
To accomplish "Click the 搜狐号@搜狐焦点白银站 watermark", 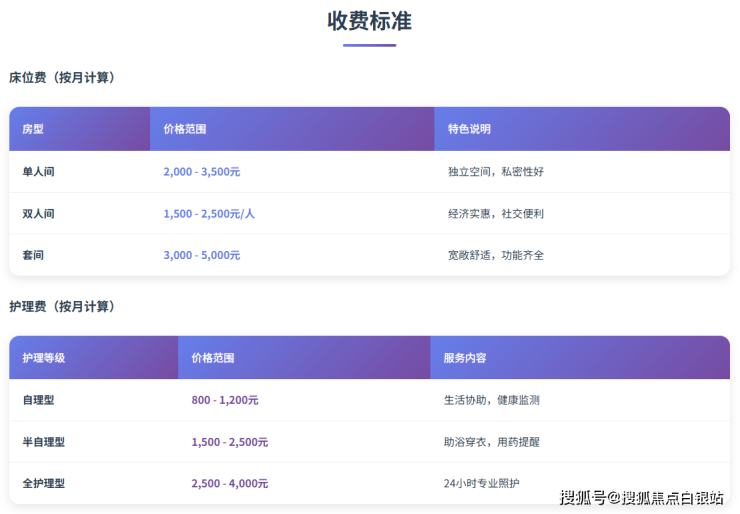I will click(641, 497).
